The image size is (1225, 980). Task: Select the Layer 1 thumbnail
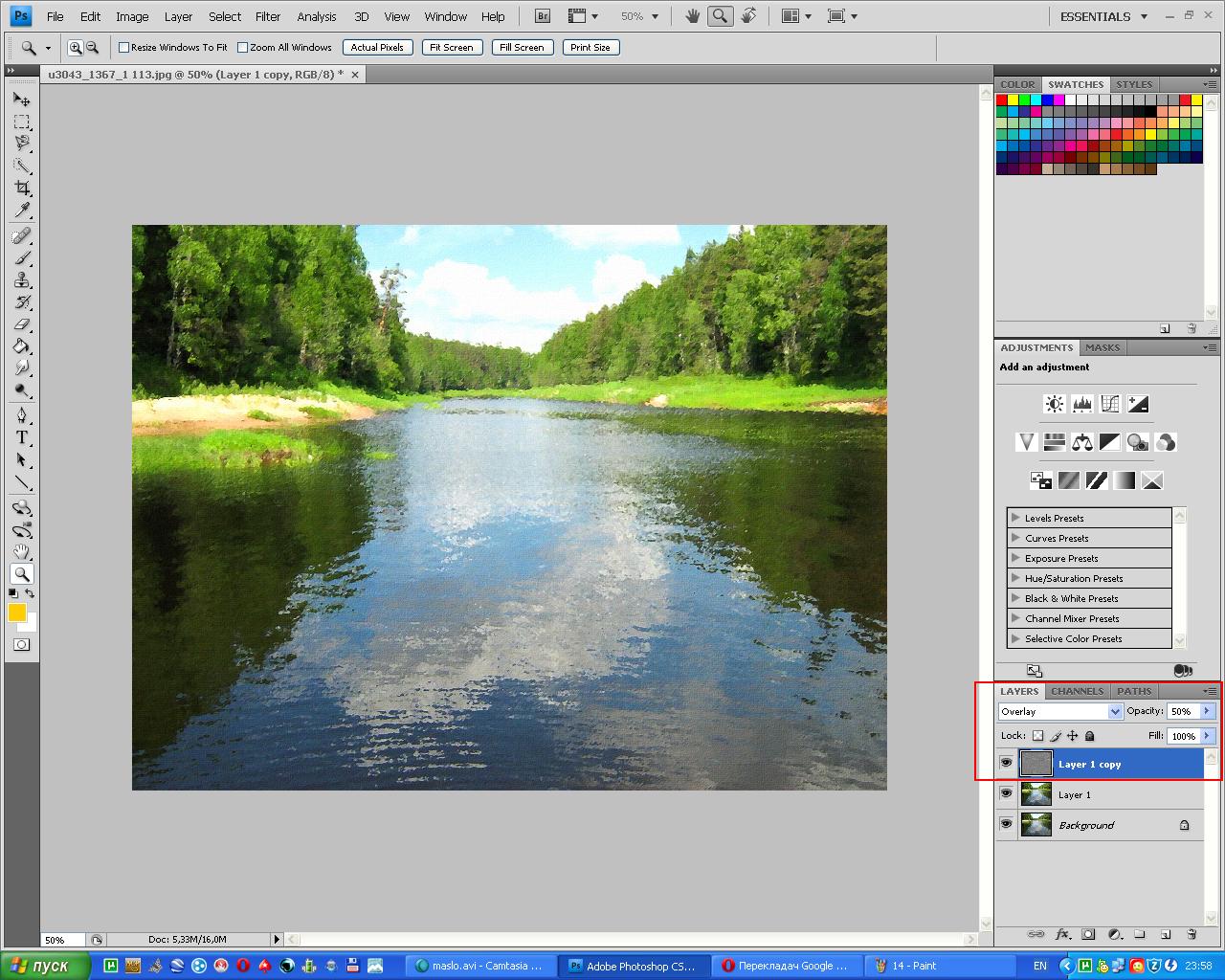(x=1036, y=793)
